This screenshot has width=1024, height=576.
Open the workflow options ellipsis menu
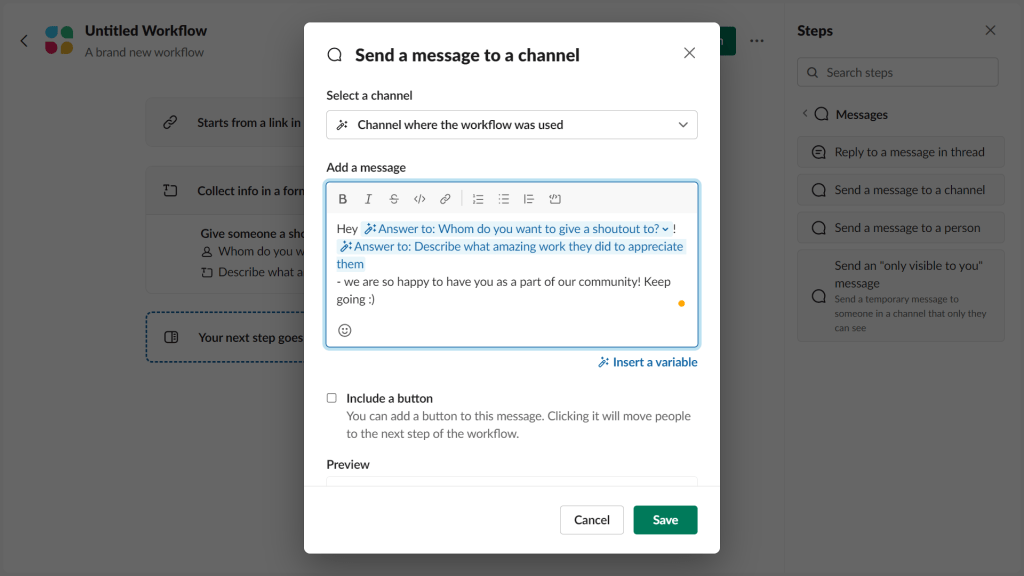click(x=757, y=40)
